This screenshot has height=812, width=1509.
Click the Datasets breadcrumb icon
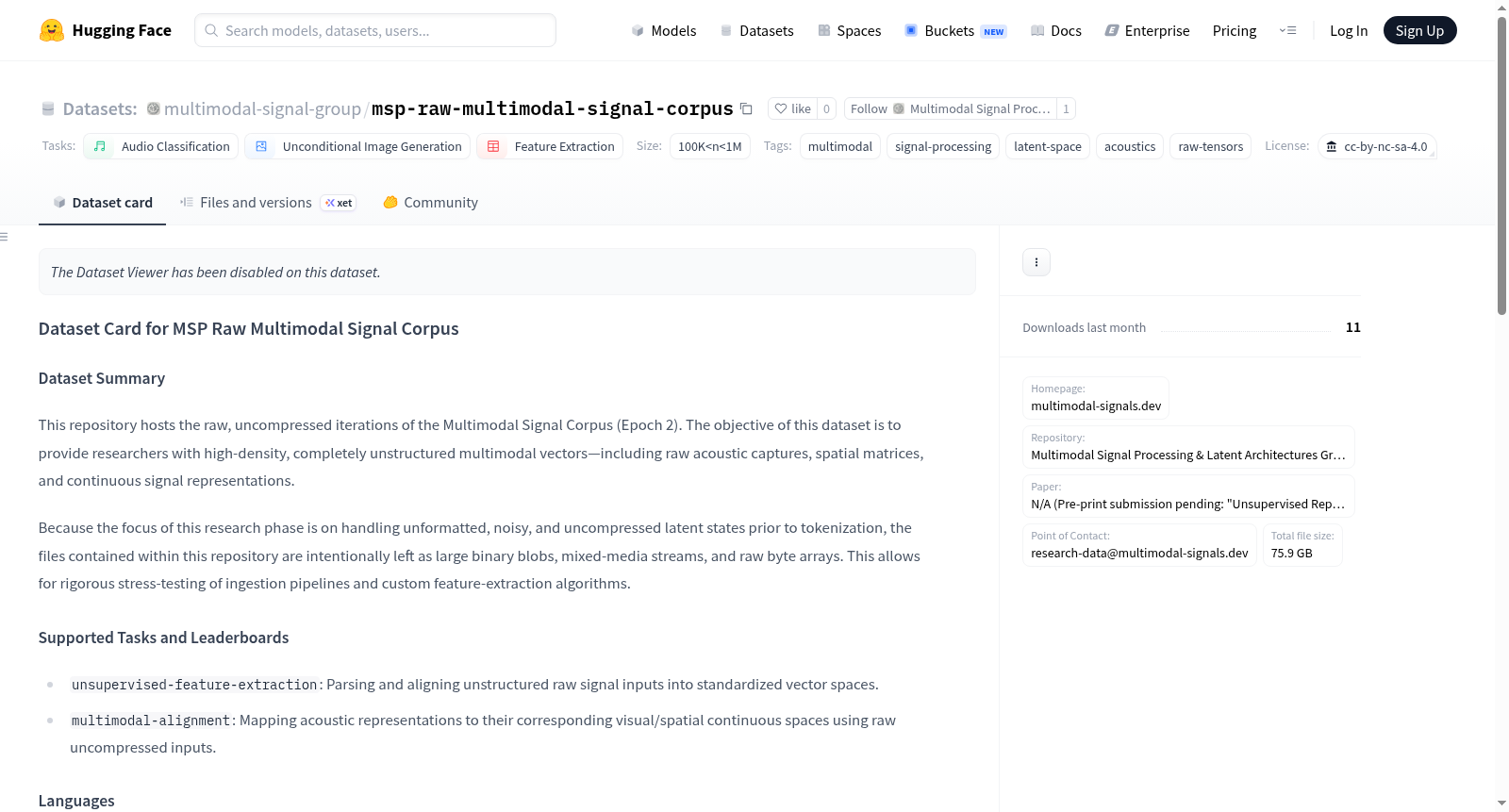[x=48, y=108]
